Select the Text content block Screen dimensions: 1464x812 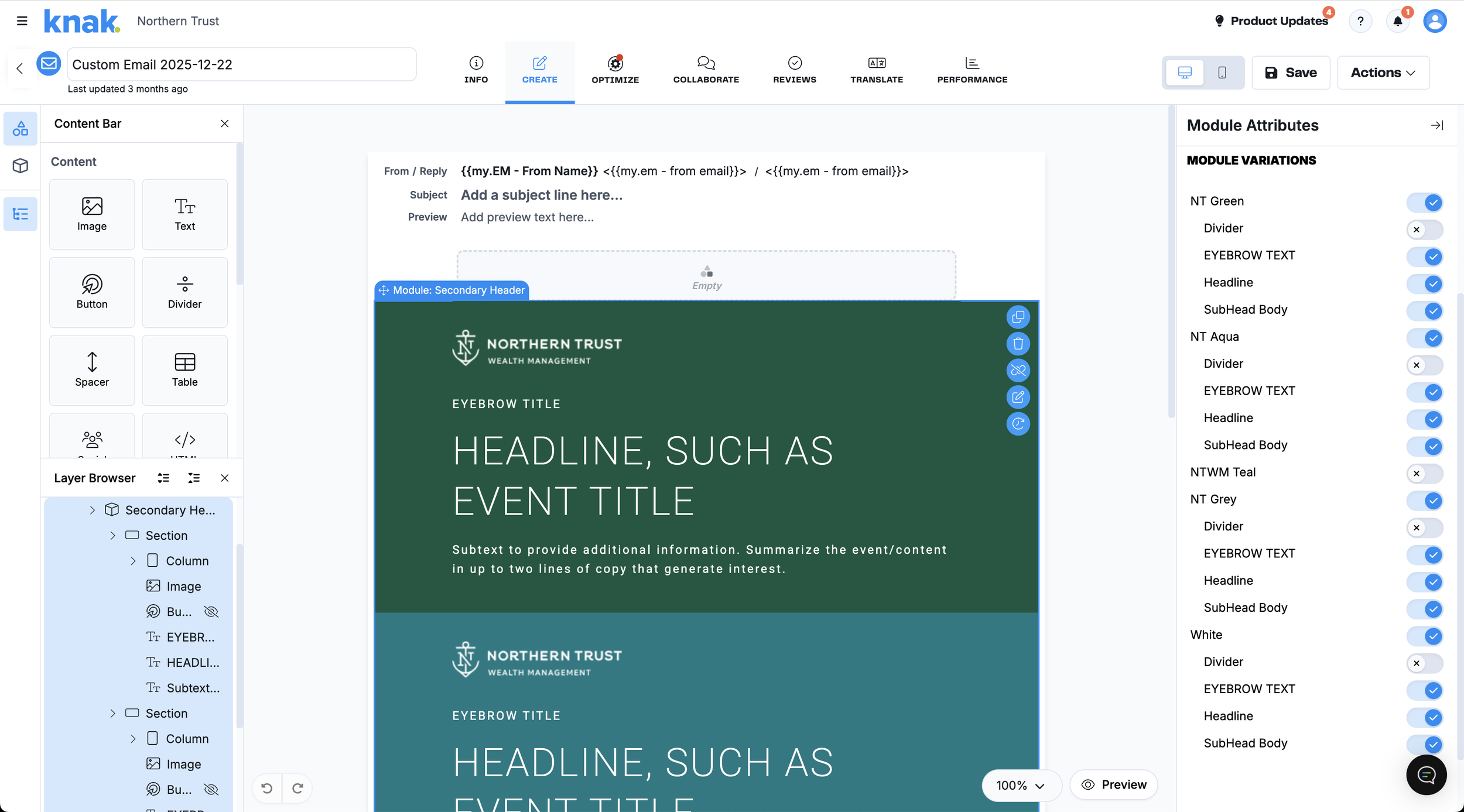(x=184, y=214)
